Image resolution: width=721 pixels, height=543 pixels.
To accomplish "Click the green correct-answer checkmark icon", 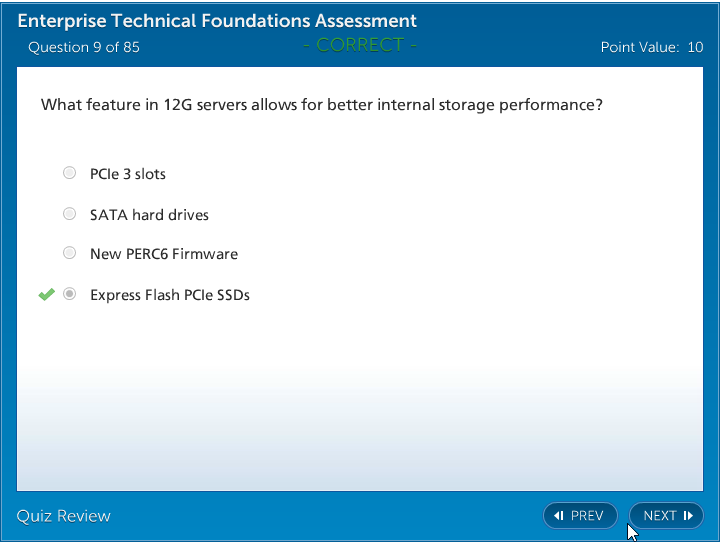I will pos(46,295).
